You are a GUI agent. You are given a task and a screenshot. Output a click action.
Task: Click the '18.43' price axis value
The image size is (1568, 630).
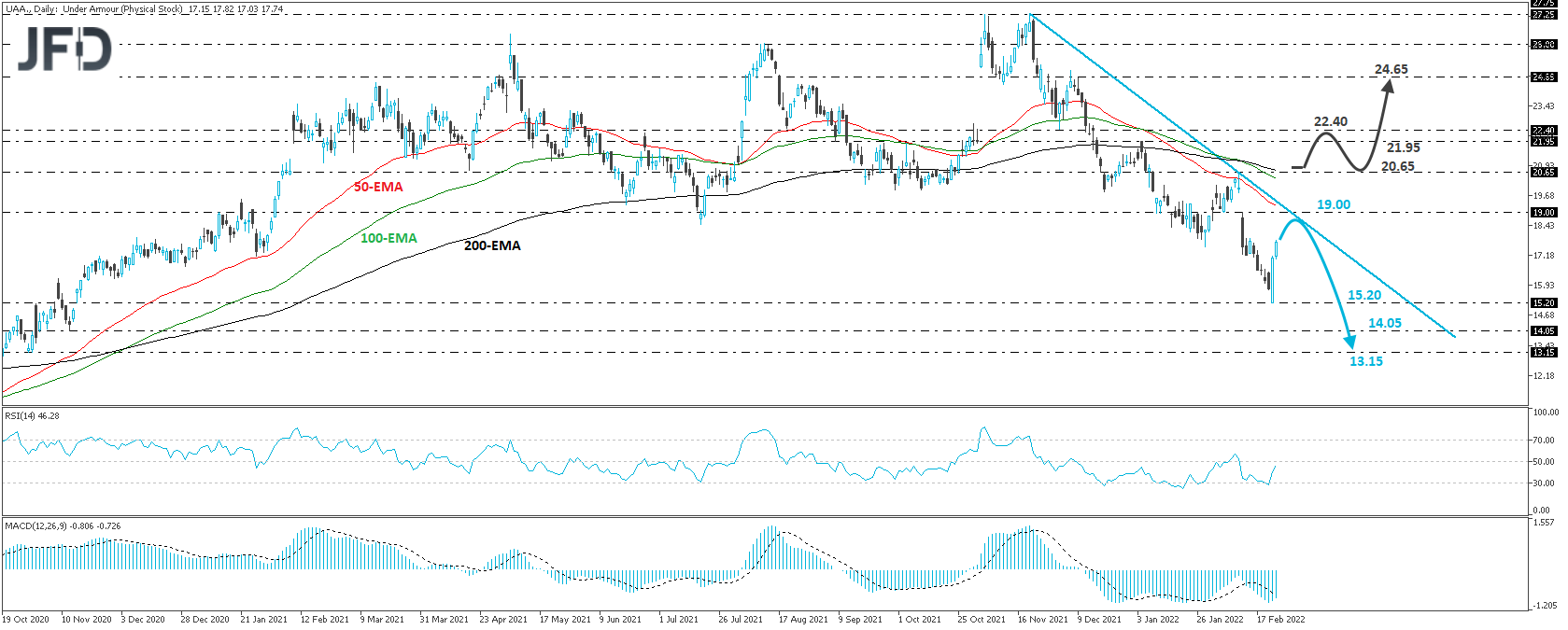1544,225
